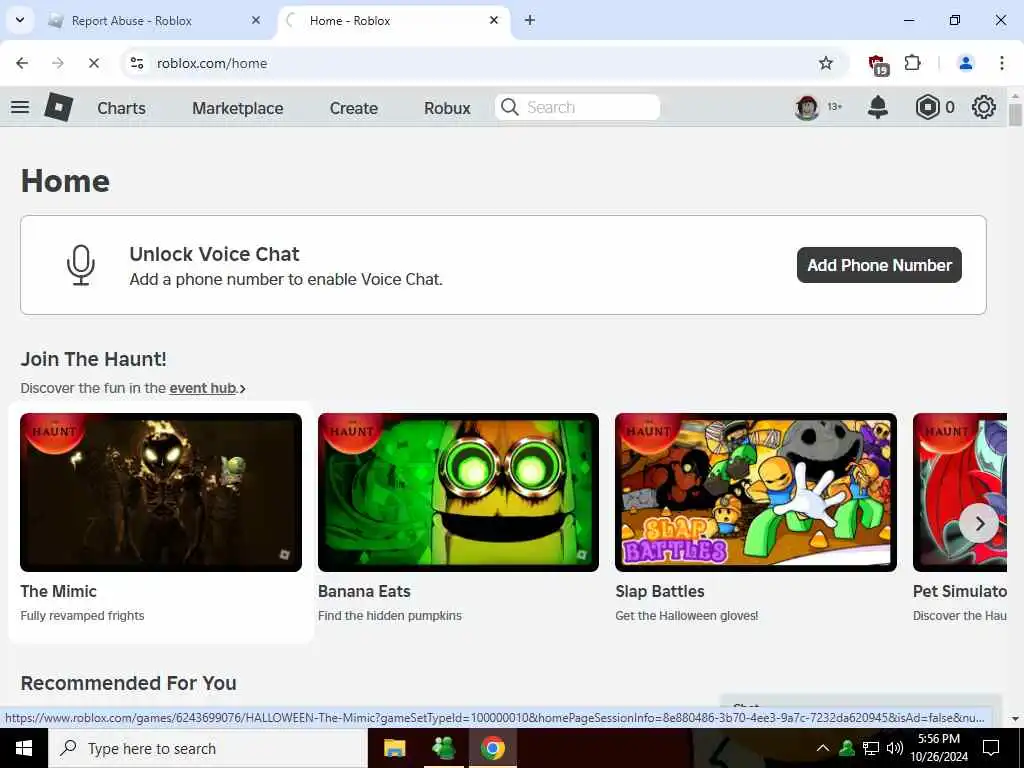Click the 13+ age label
The height and width of the screenshot is (768, 1024).
coord(835,106)
